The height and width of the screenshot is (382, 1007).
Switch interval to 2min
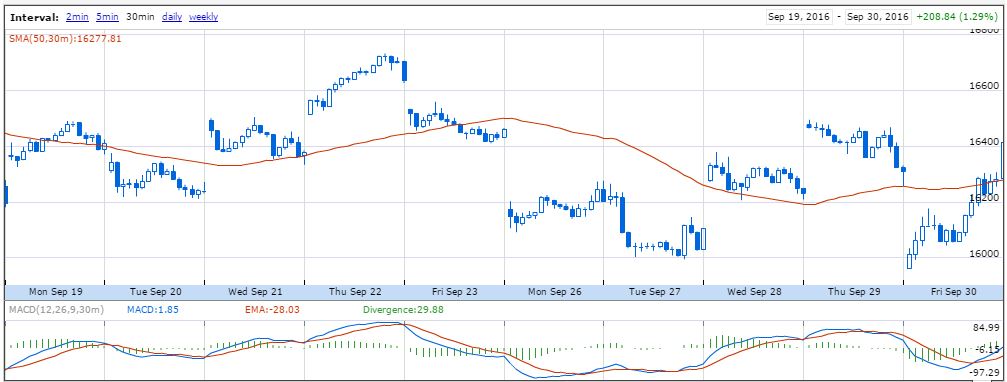point(77,17)
